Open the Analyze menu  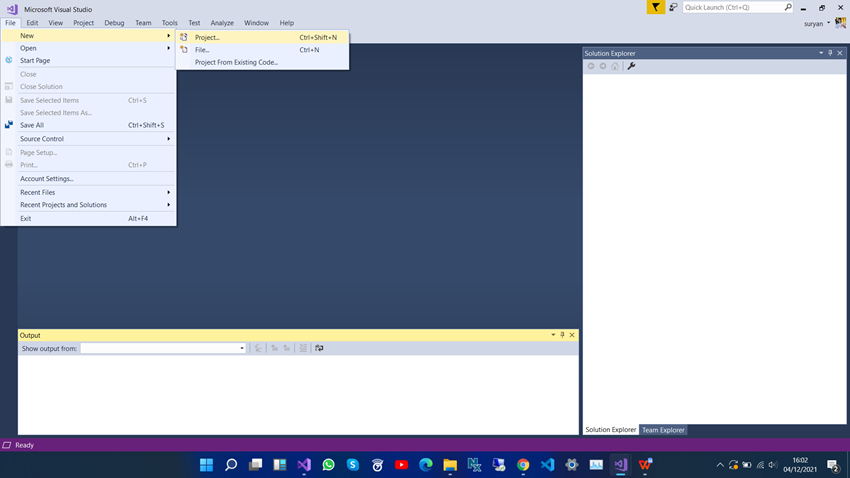click(222, 23)
